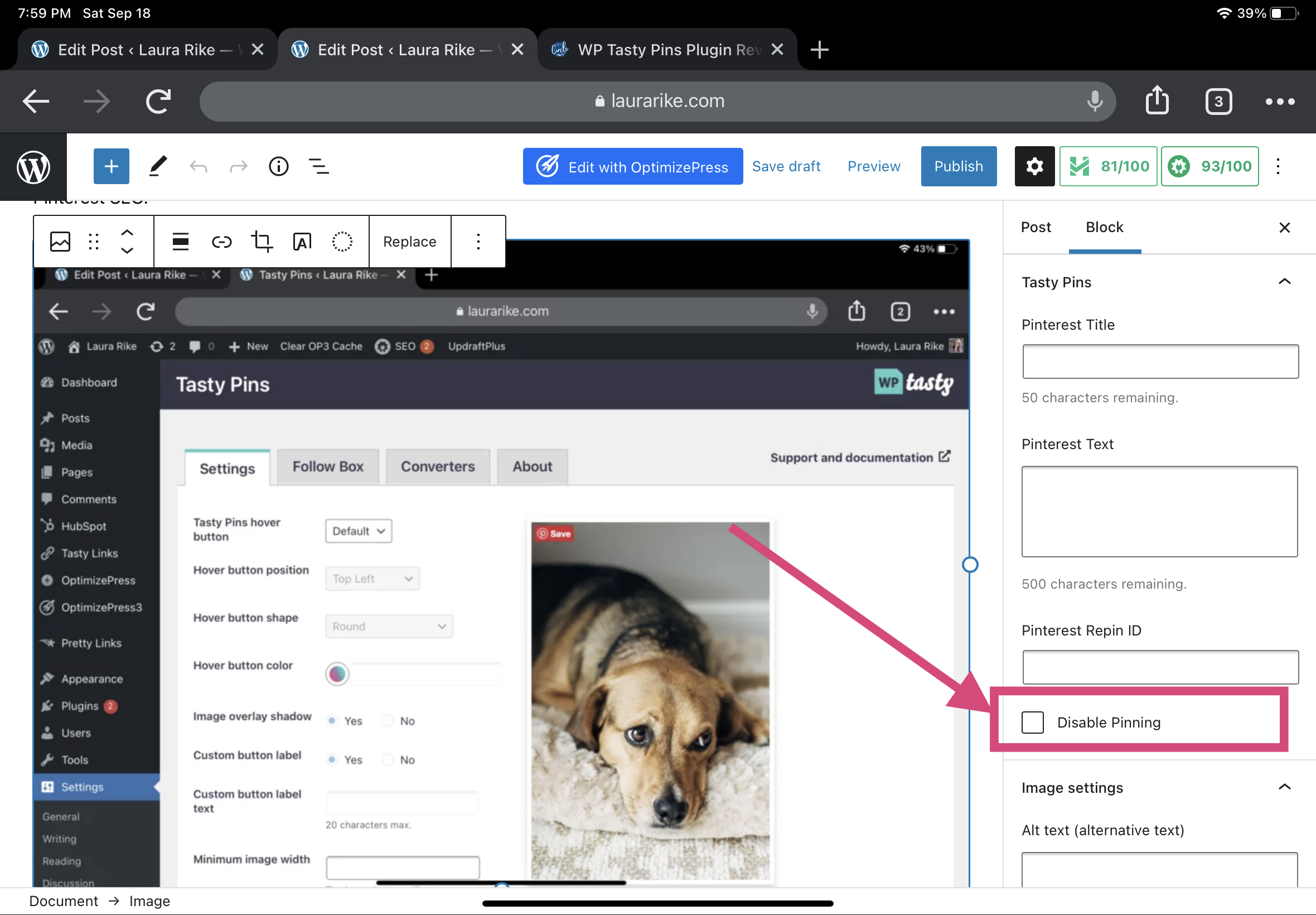This screenshot has height=915, width=1316.
Task: Click the "500 characters remaining." text
Action: [x=1104, y=584]
